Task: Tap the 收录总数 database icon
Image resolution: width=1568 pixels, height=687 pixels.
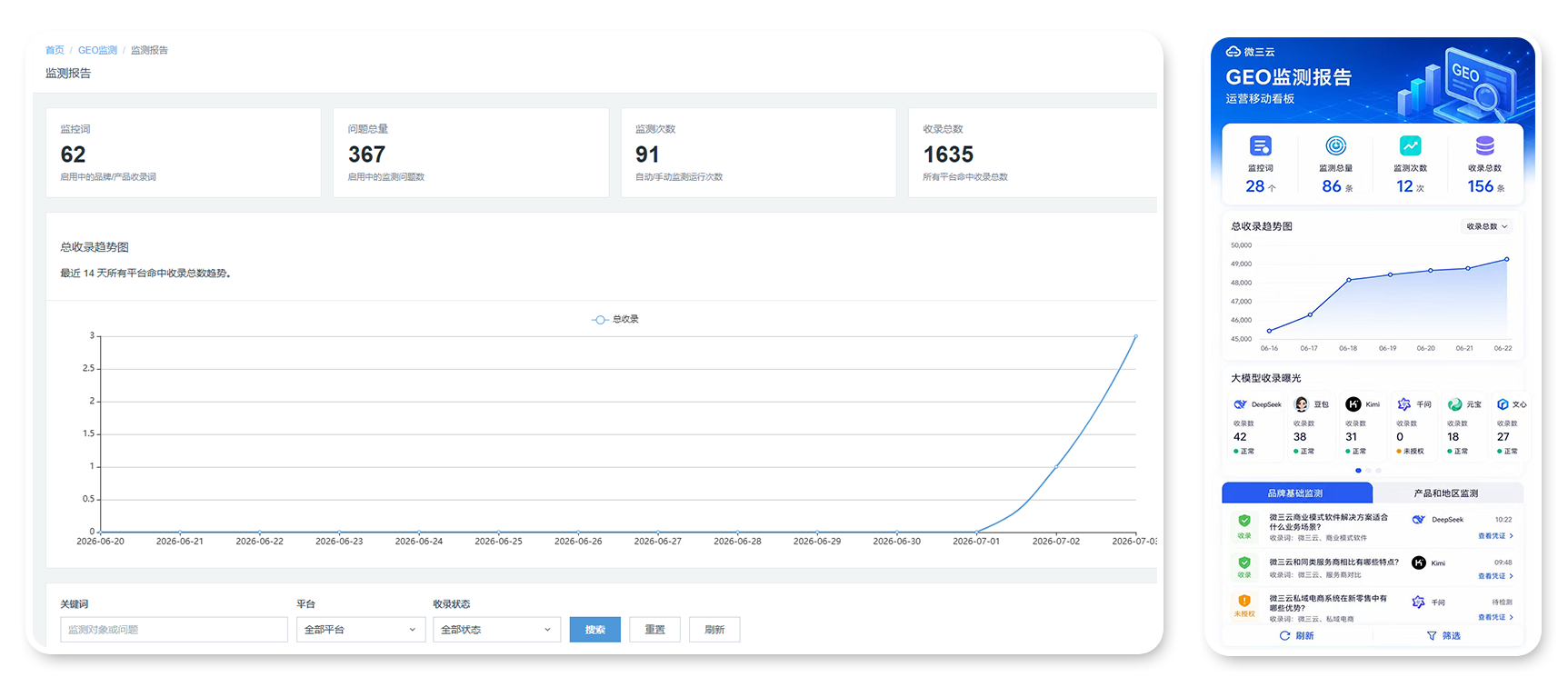Action: [1484, 145]
